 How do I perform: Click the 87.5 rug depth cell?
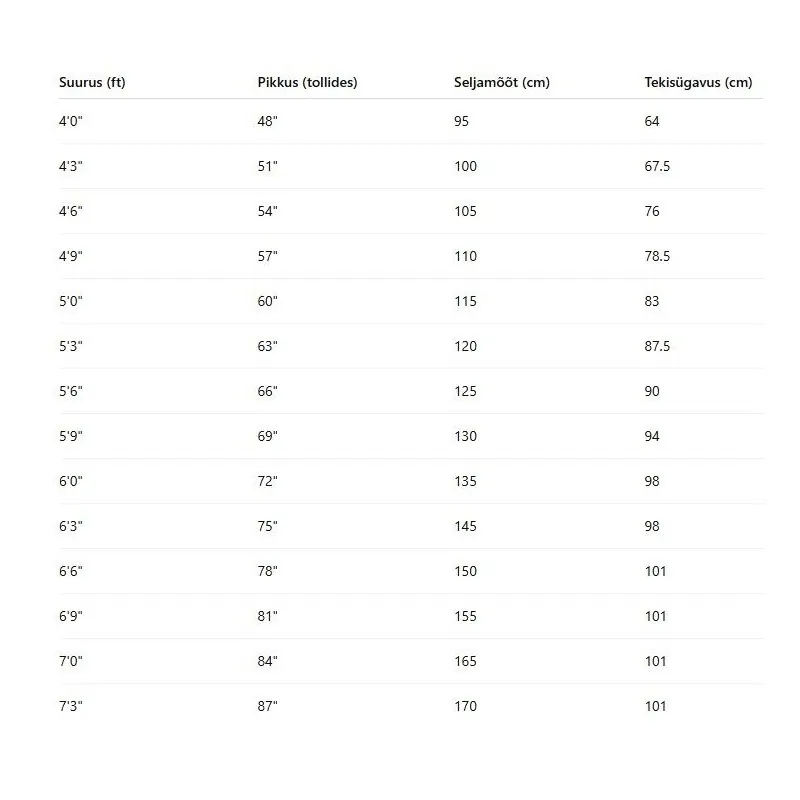(x=657, y=346)
